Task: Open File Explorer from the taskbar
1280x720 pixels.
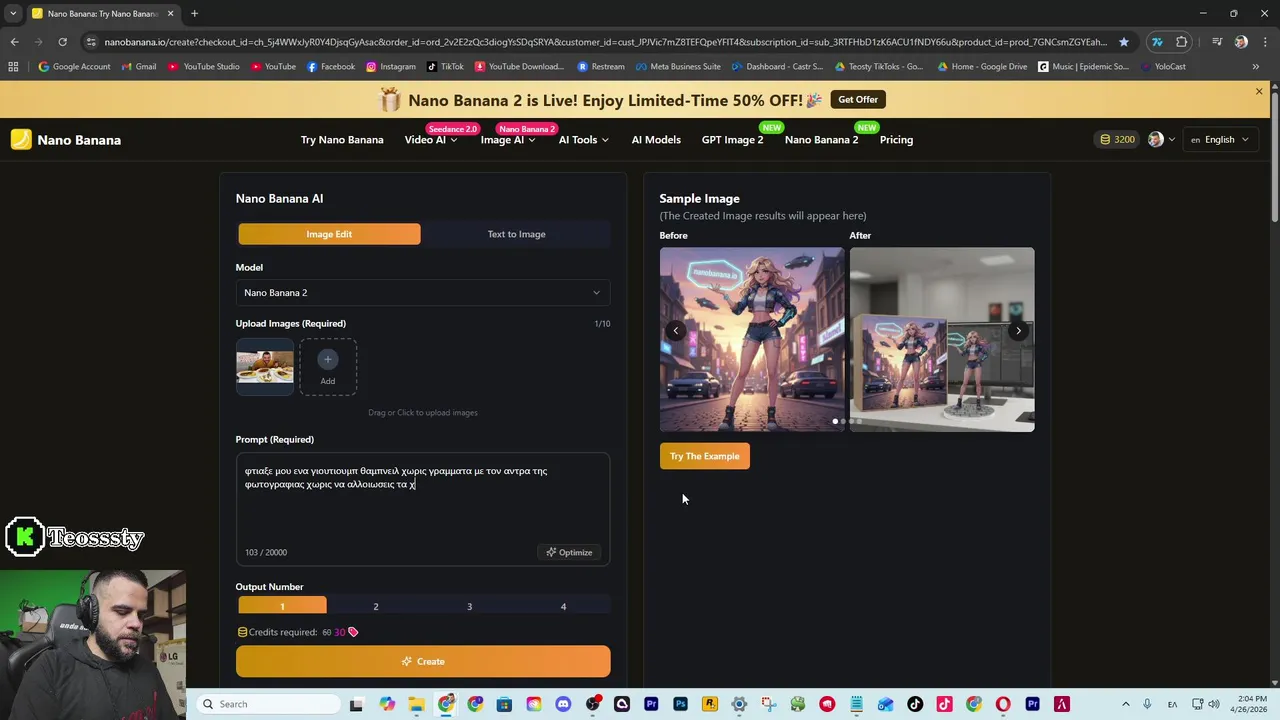Action: coord(416,704)
